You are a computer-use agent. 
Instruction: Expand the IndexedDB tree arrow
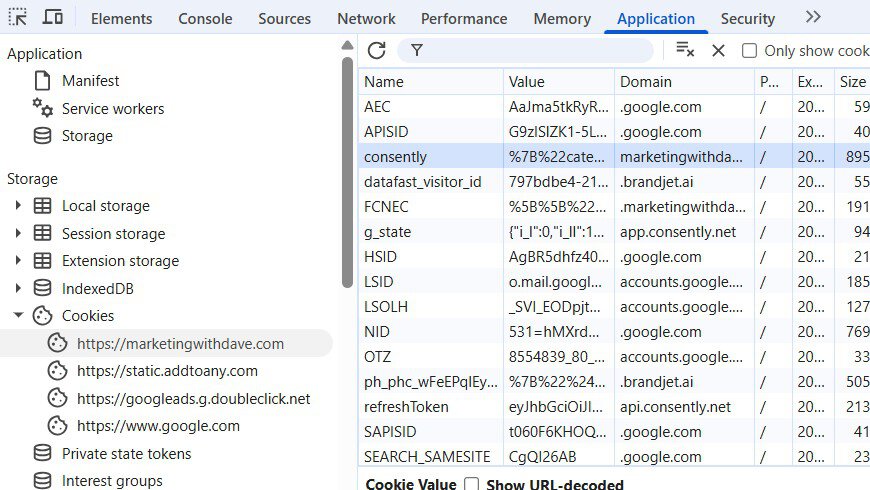click(x=18, y=288)
